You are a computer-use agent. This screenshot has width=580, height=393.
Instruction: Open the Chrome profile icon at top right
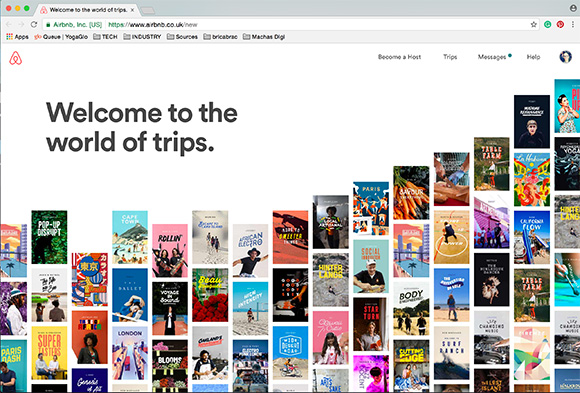pos(573,8)
